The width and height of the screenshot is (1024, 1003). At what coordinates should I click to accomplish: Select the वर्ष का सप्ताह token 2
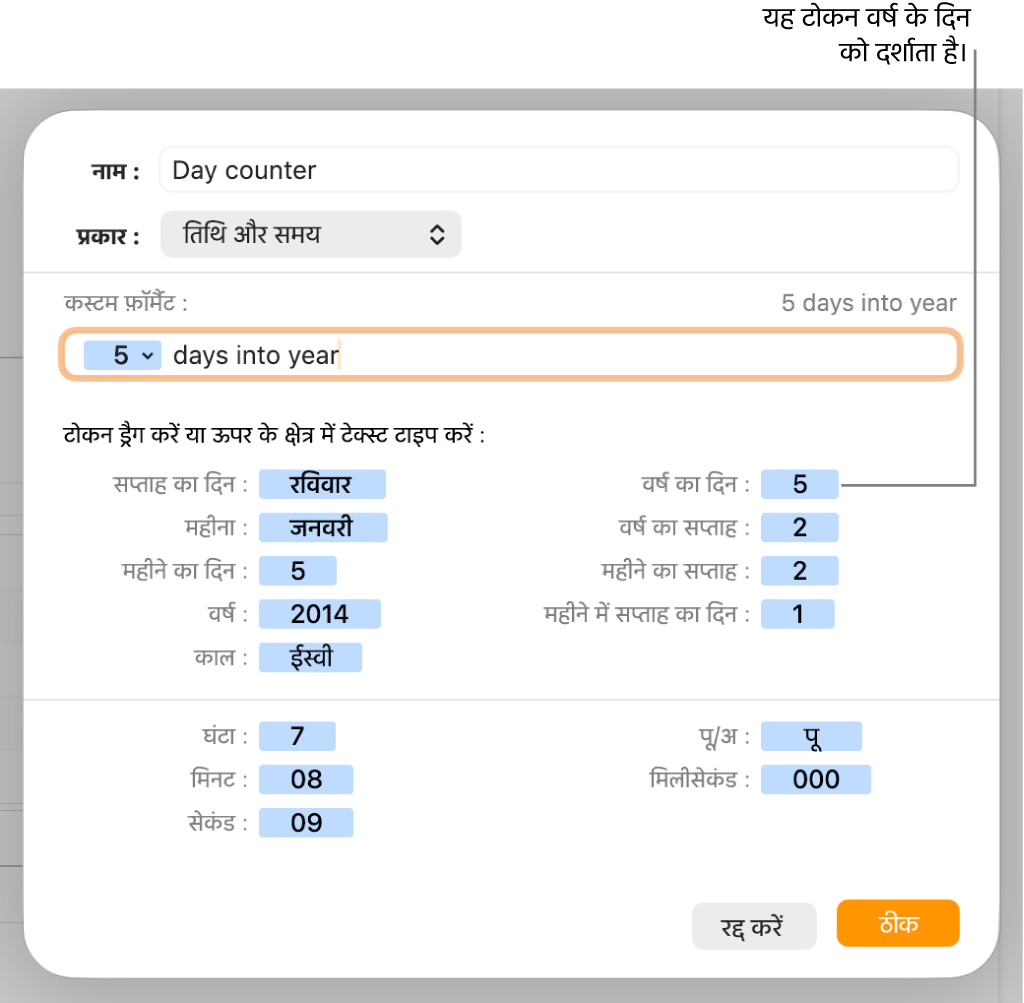[799, 528]
